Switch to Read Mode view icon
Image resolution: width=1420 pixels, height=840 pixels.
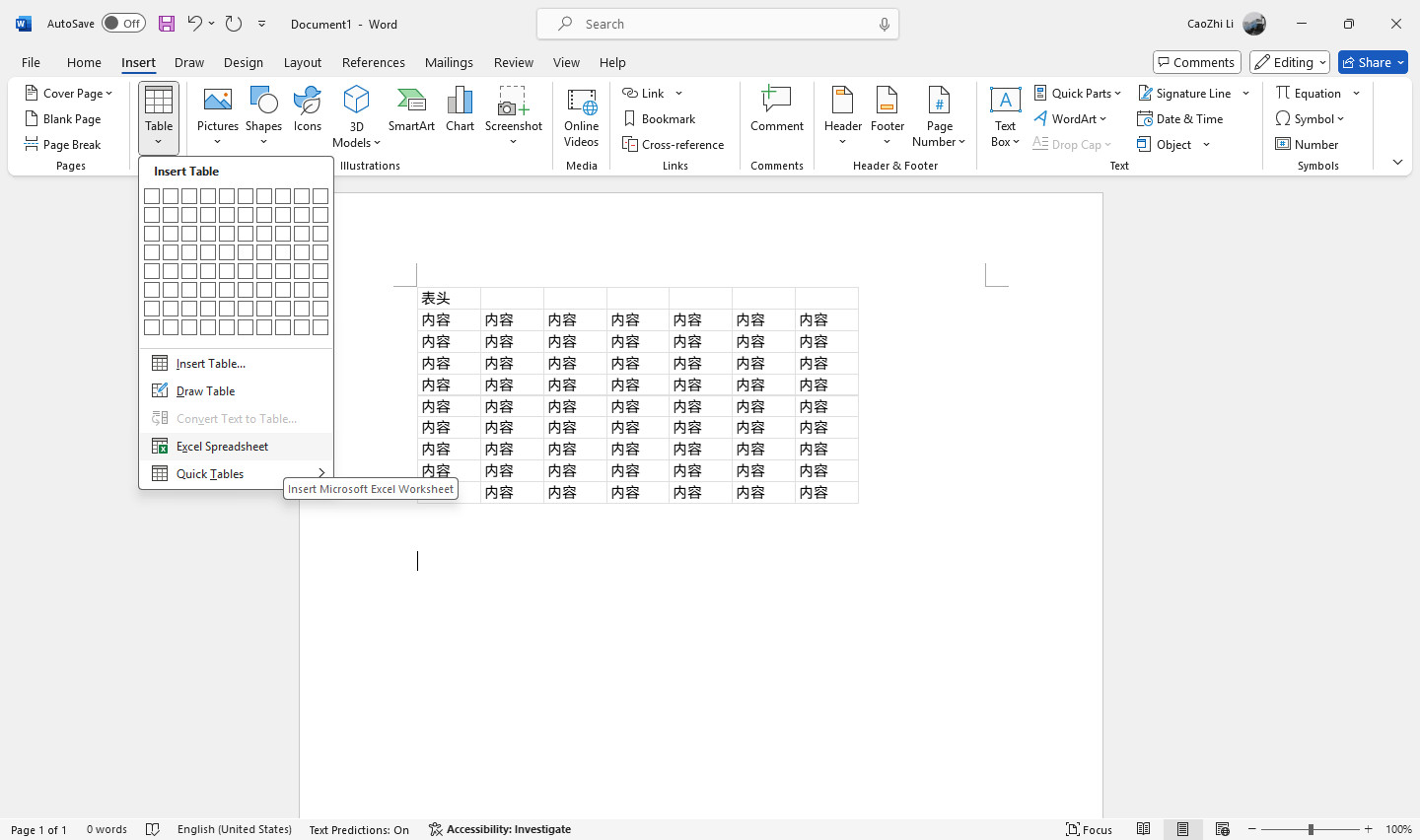[x=1143, y=829]
